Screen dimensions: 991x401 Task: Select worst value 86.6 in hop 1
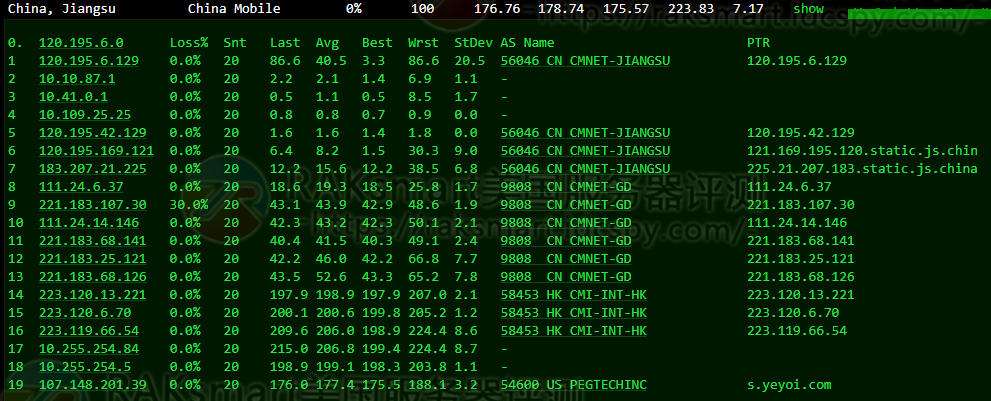click(x=423, y=61)
